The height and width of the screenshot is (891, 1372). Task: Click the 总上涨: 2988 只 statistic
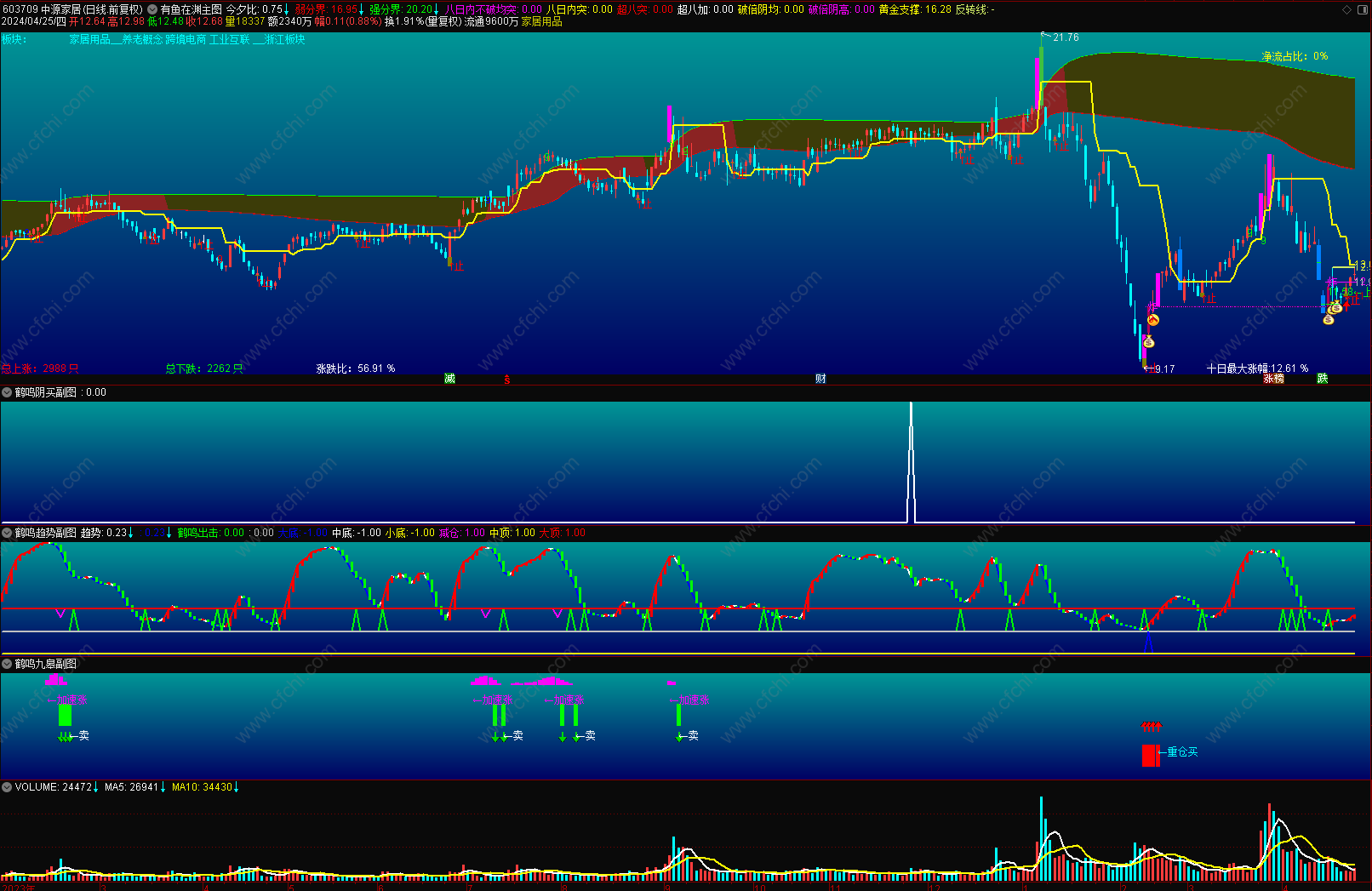click(40, 368)
